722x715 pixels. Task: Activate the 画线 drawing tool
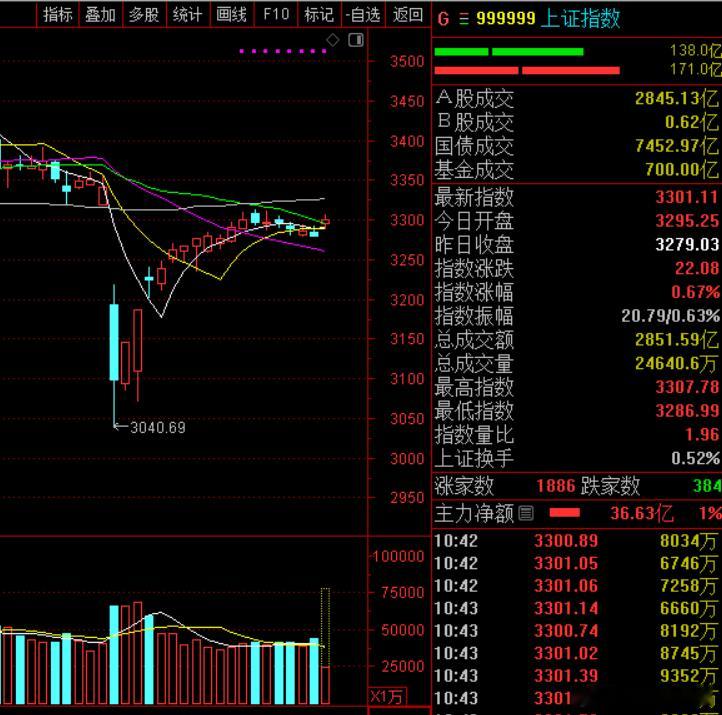click(232, 15)
